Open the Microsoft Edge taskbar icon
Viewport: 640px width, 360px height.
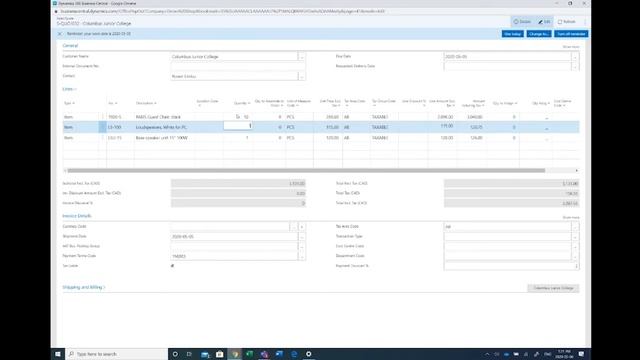point(294,354)
